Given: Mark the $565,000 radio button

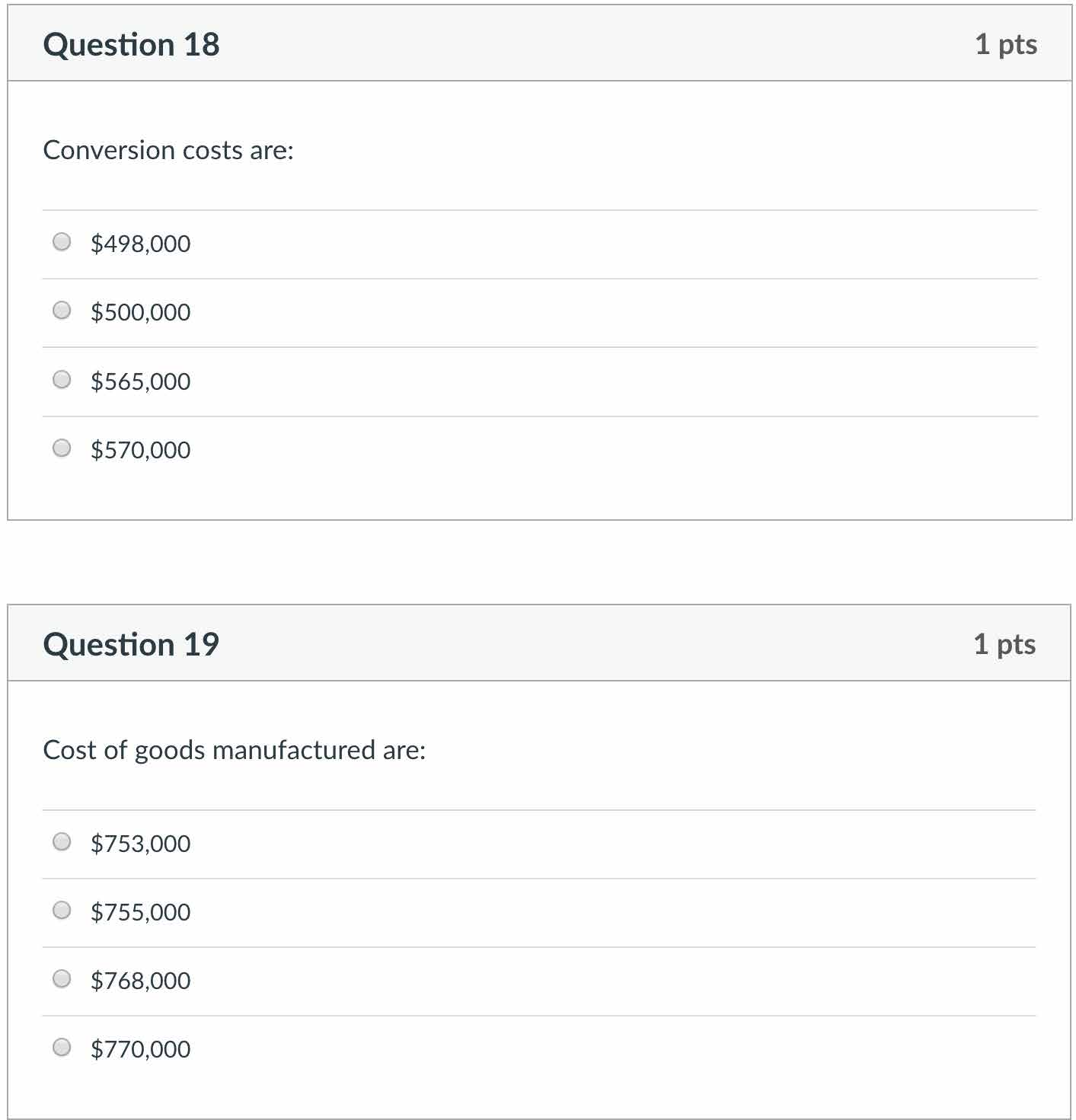Looking at the screenshot, I should (62, 379).
